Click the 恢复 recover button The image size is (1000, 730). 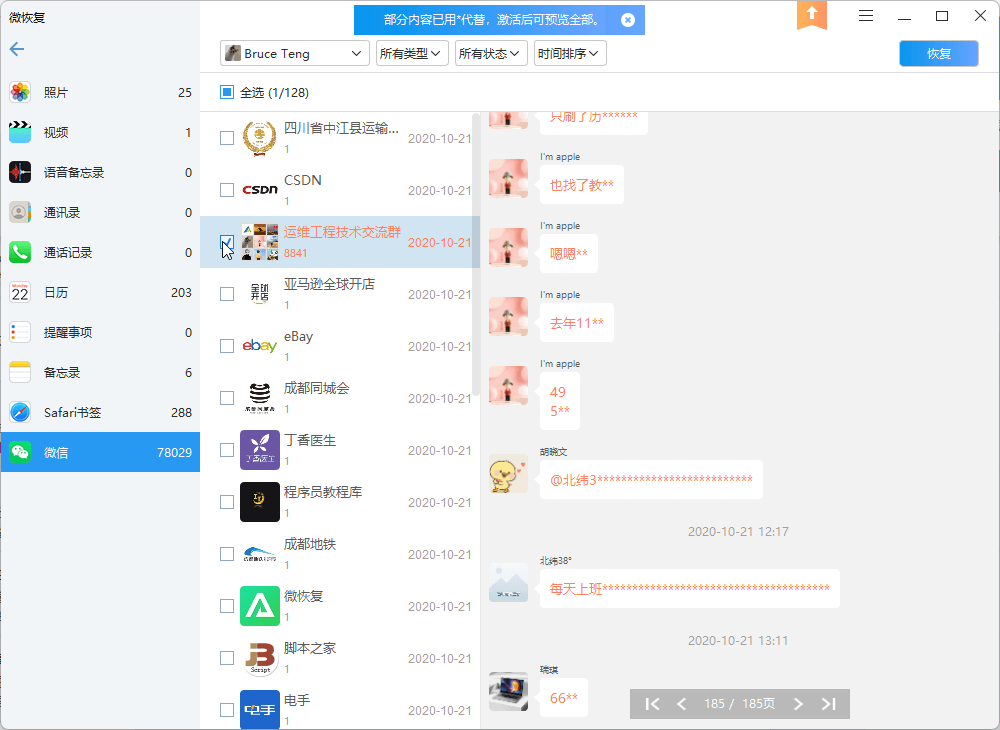point(938,52)
